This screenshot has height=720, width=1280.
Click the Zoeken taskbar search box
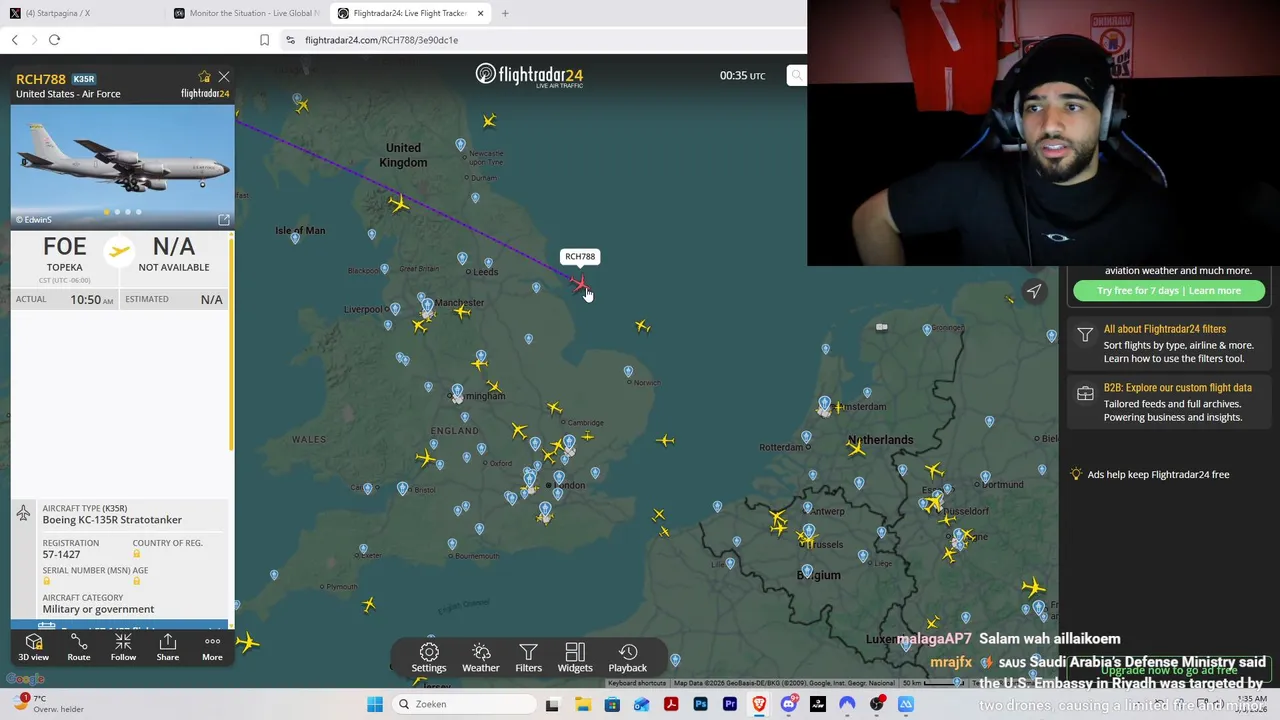[462, 704]
